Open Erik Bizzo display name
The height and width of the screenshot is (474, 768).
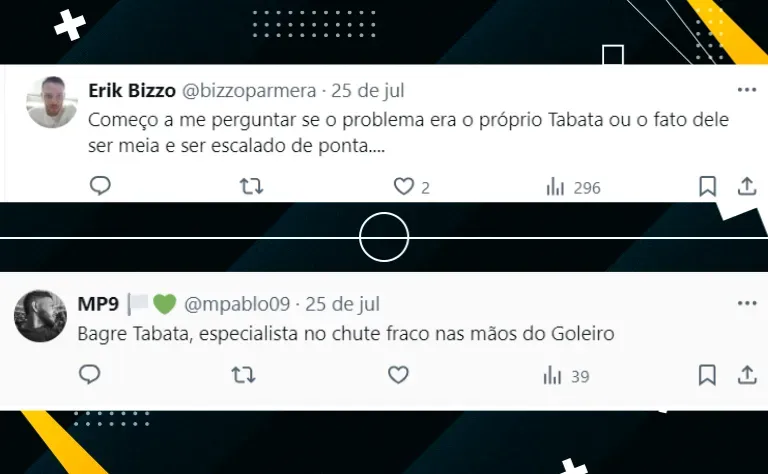[132, 91]
